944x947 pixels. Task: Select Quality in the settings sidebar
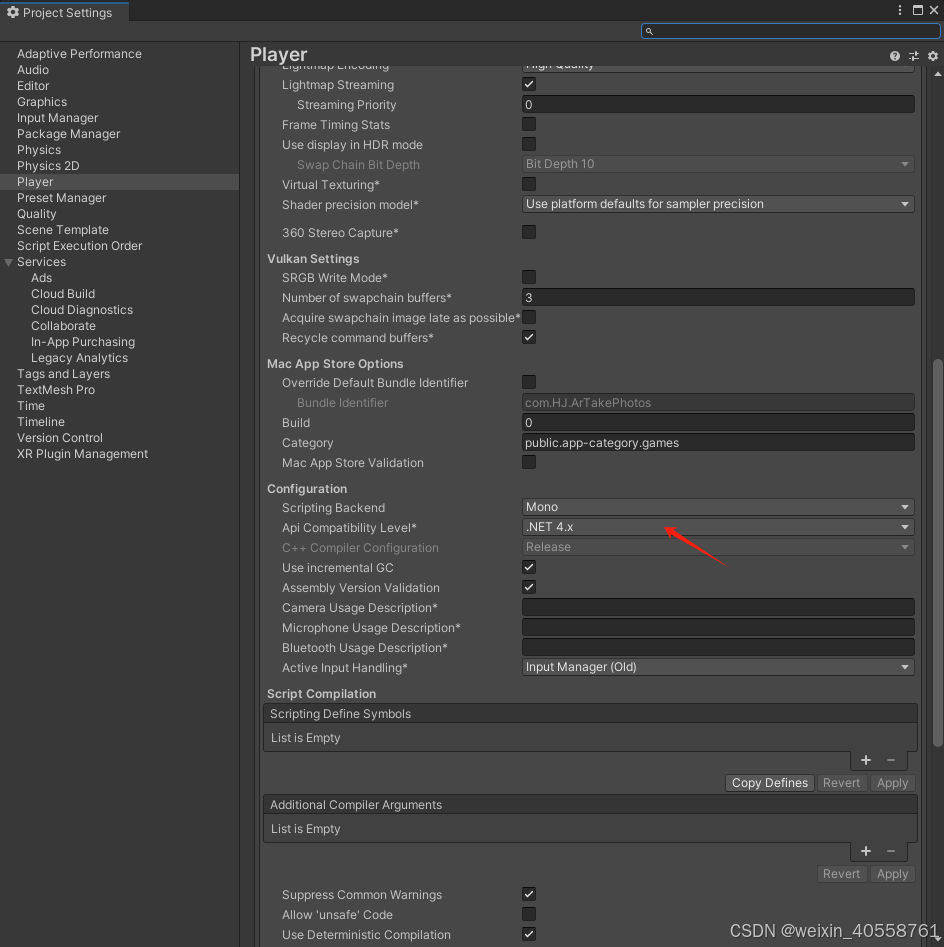click(x=37, y=213)
